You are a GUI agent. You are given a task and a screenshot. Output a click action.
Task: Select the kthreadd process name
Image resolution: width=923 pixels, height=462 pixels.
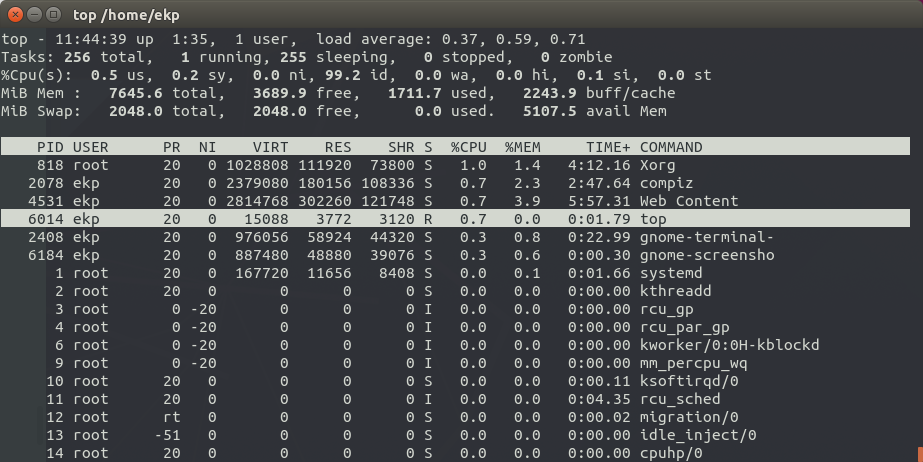676,291
